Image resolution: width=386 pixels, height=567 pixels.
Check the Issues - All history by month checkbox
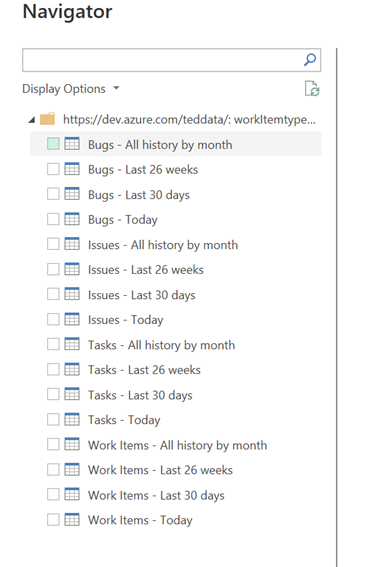coord(53,244)
